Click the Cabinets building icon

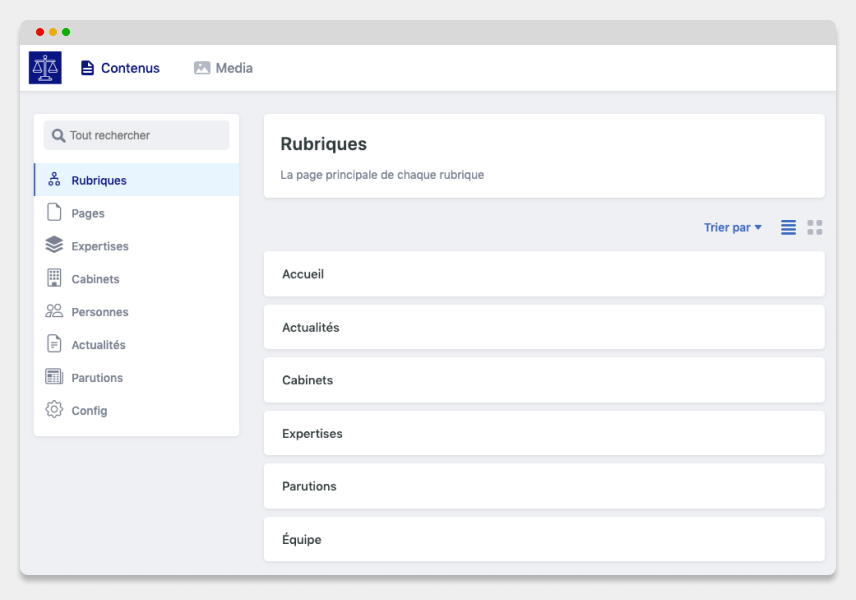click(x=54, y=278)
